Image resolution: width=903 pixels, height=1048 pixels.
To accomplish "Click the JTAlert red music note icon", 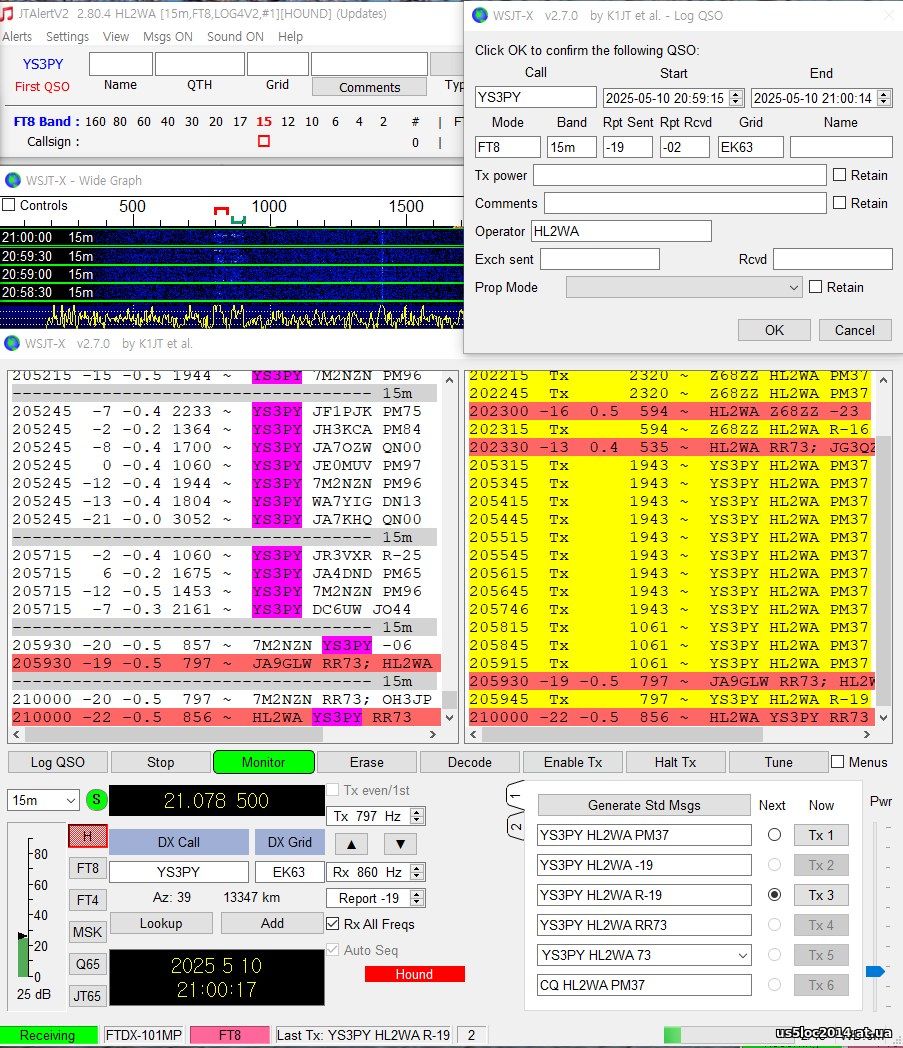I will (7, 13).
